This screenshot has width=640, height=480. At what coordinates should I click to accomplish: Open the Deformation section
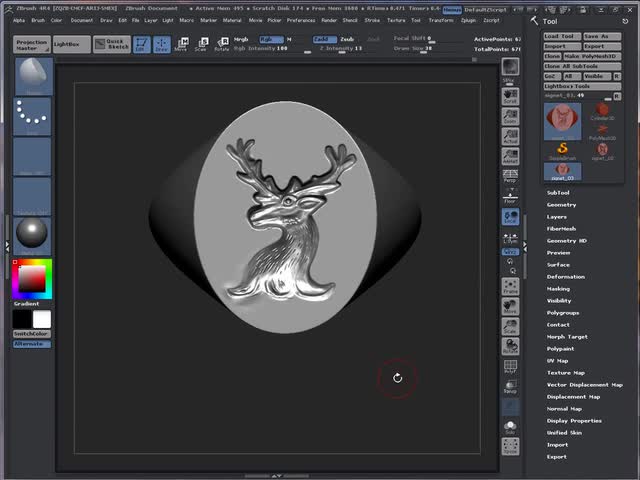click(565, 277)
